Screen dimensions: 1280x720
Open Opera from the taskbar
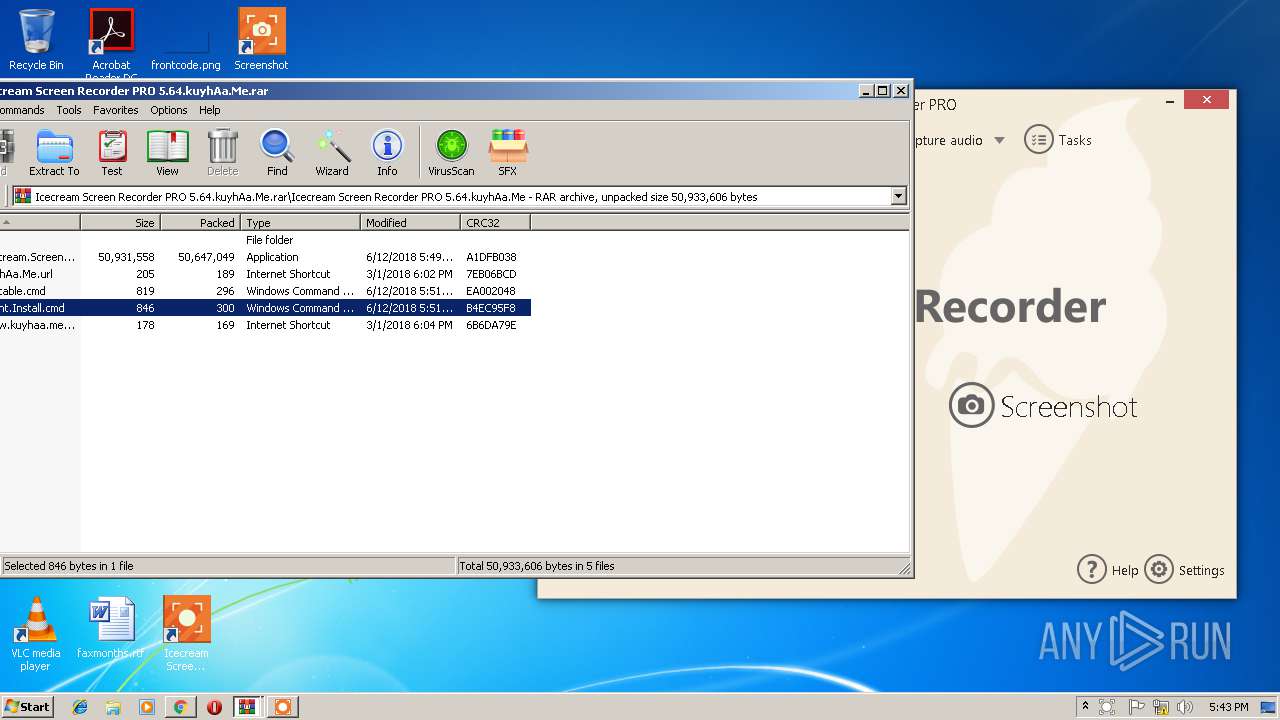pyautogui.click(x=214, y=707)
